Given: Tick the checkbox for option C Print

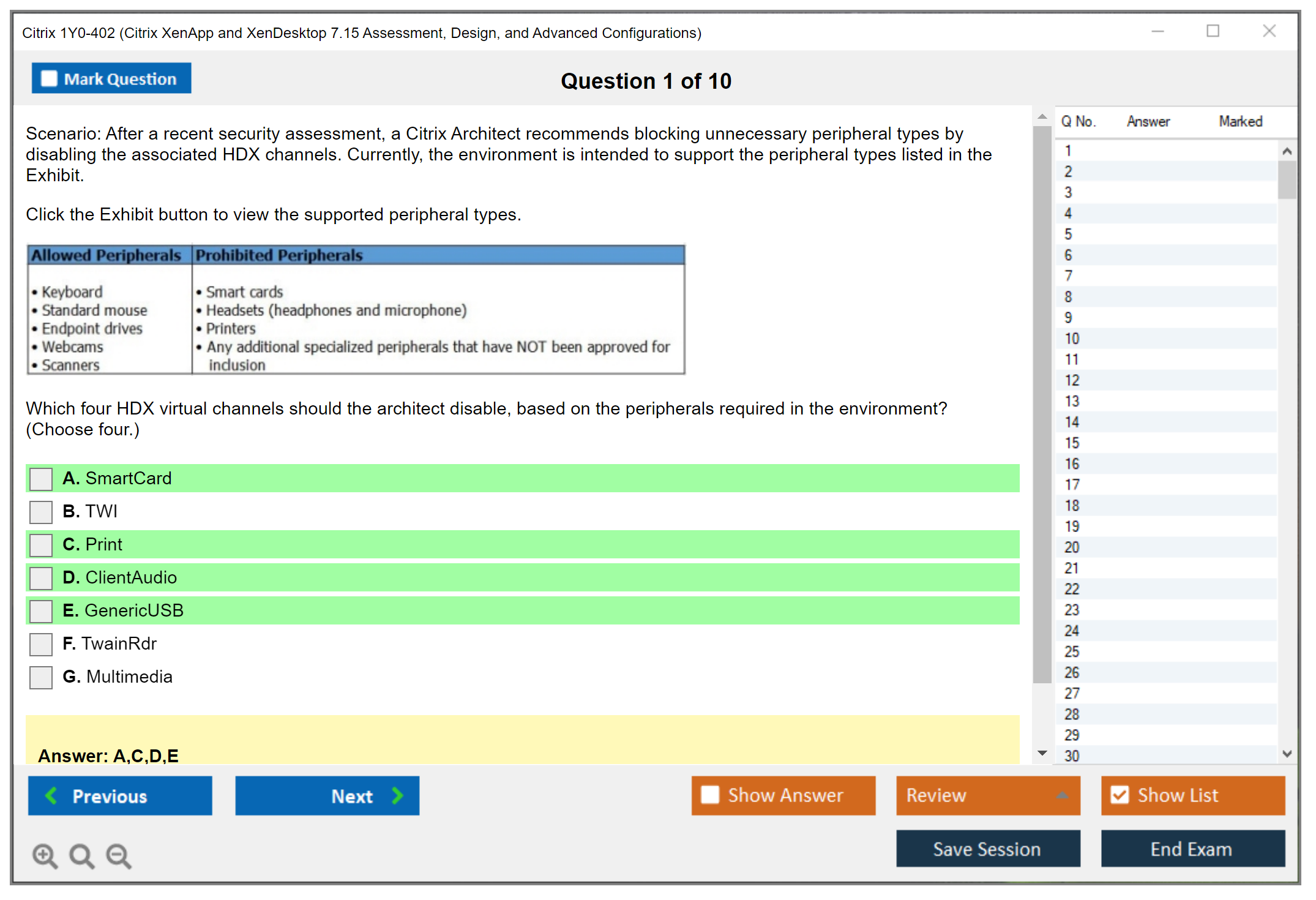Looking at the screenshot, I should pyautogui.click(x=41, y=545).
